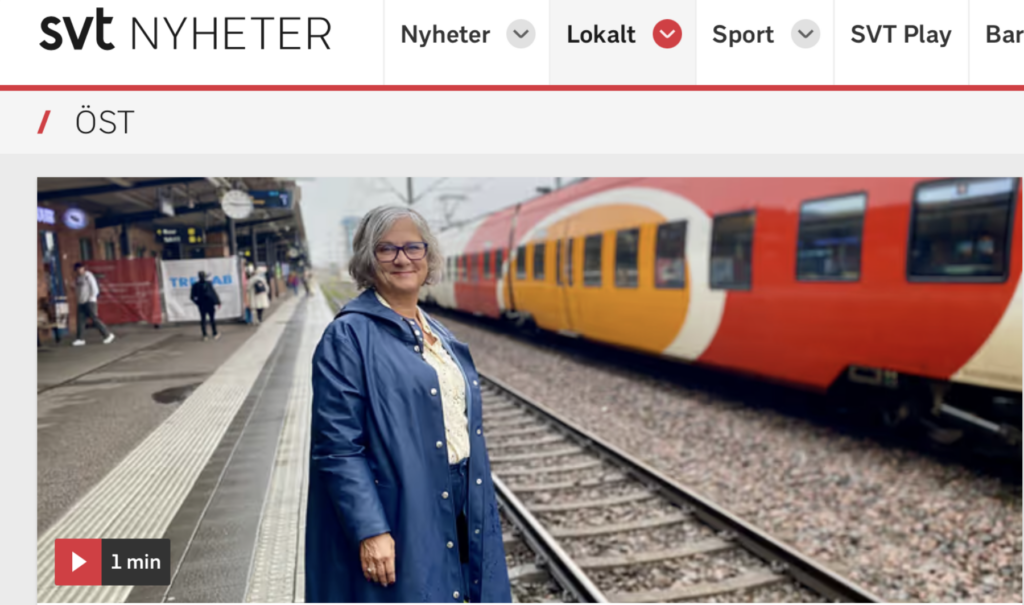Open the partially visible Barn menu item

(1004, 34)
